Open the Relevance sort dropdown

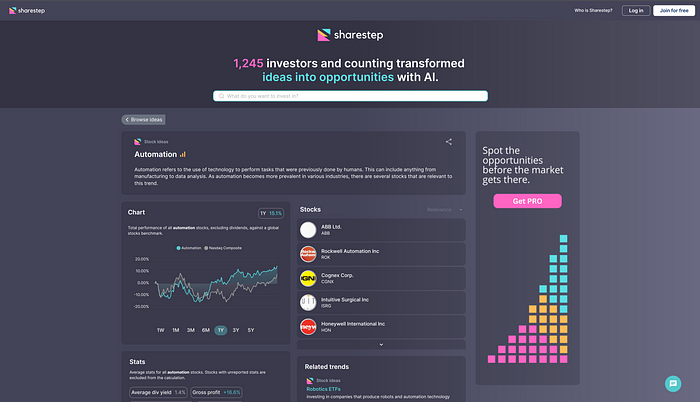(445, 209)
